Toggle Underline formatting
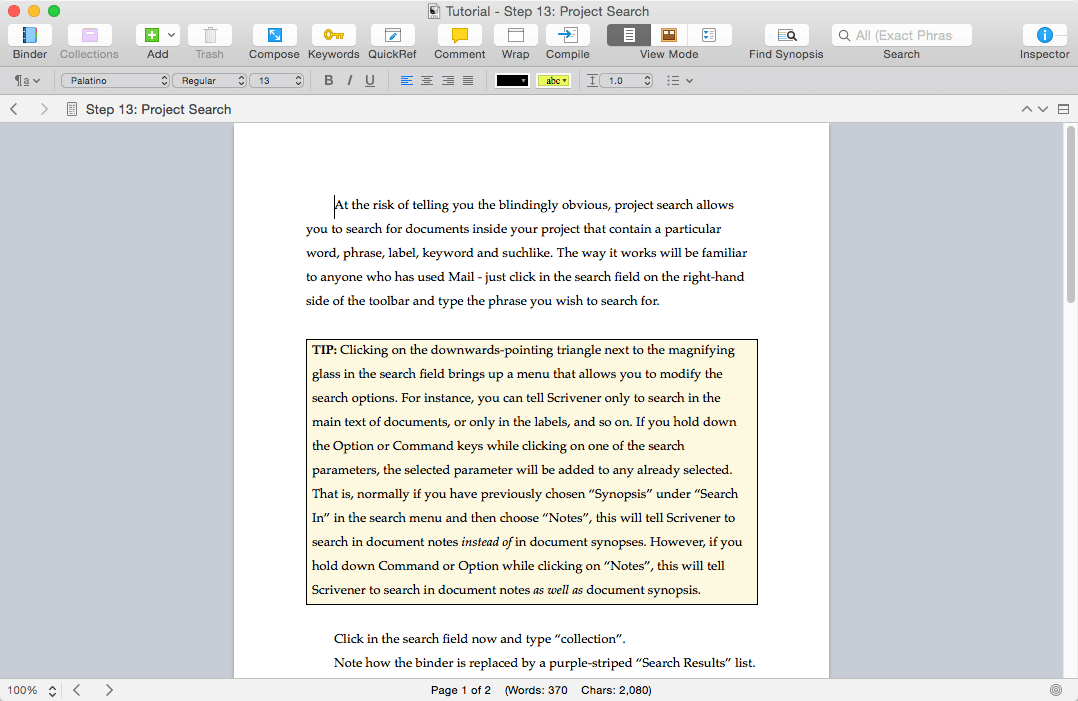The width and height of the screenshot is (1078, 701). 370,80
